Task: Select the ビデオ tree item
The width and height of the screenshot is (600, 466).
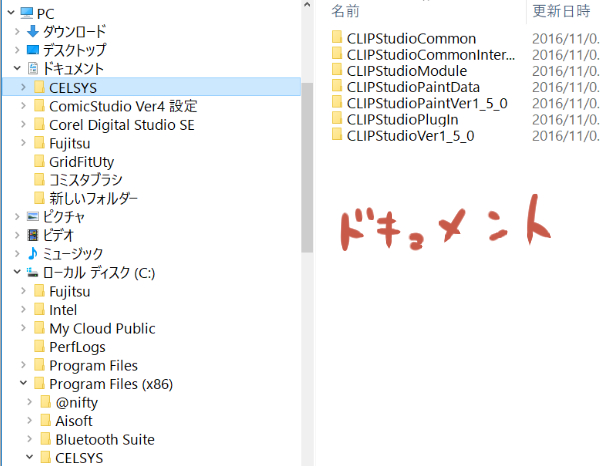Action: [58, 235]
